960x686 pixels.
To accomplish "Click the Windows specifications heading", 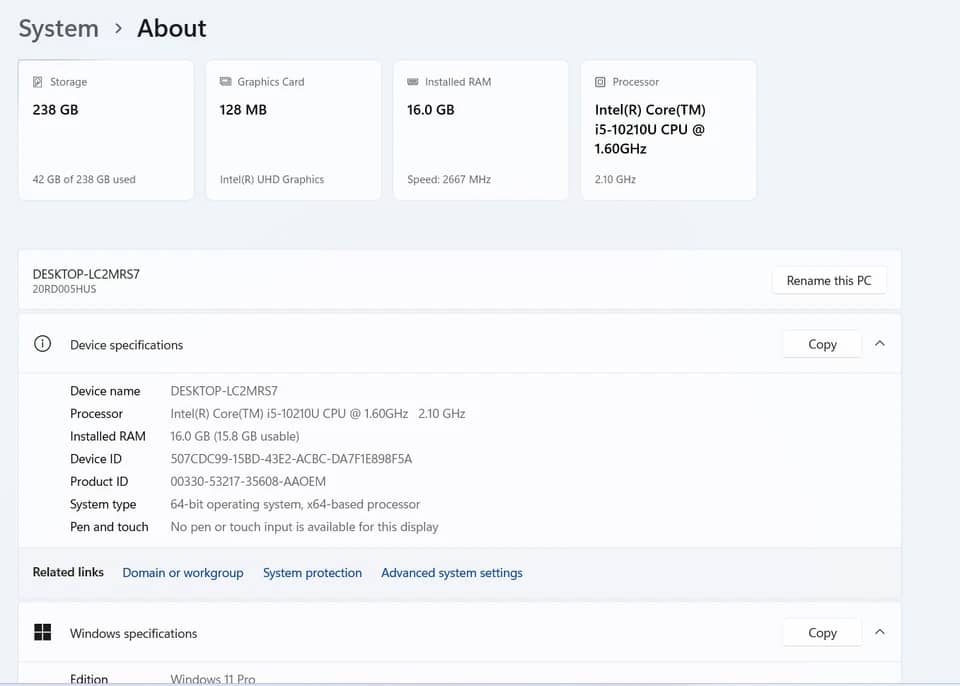I will click(x=133, y=633).
